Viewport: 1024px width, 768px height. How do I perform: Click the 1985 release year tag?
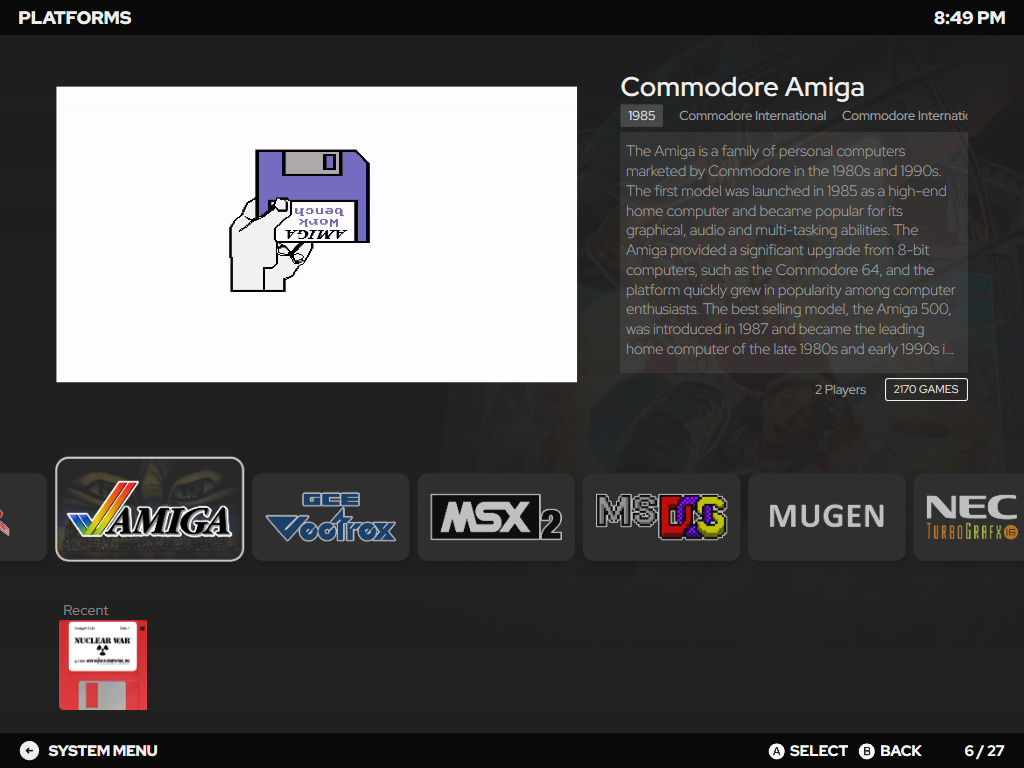point(641,116)
